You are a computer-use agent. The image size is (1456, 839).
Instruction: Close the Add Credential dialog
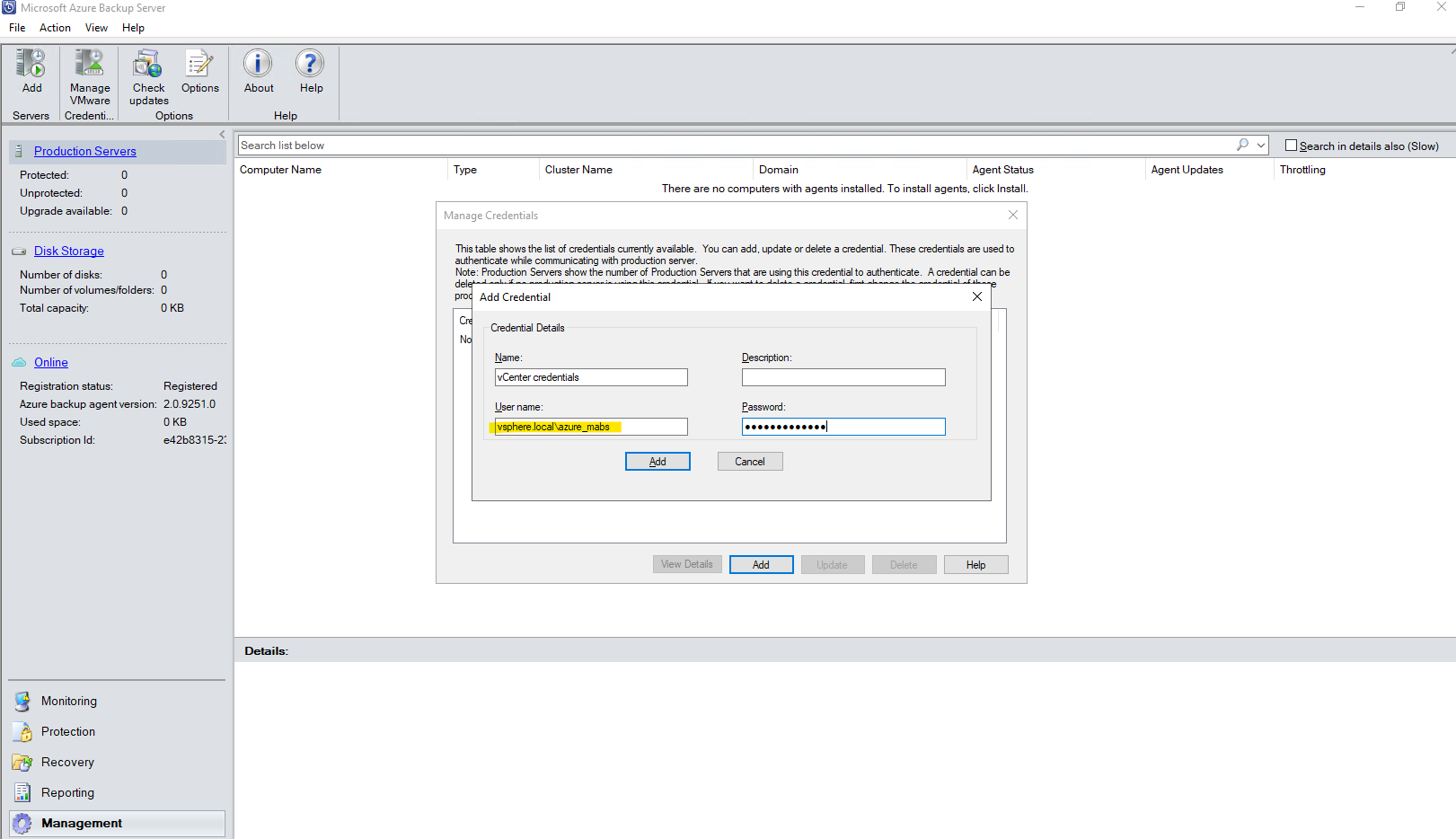(x=977, y=296)
